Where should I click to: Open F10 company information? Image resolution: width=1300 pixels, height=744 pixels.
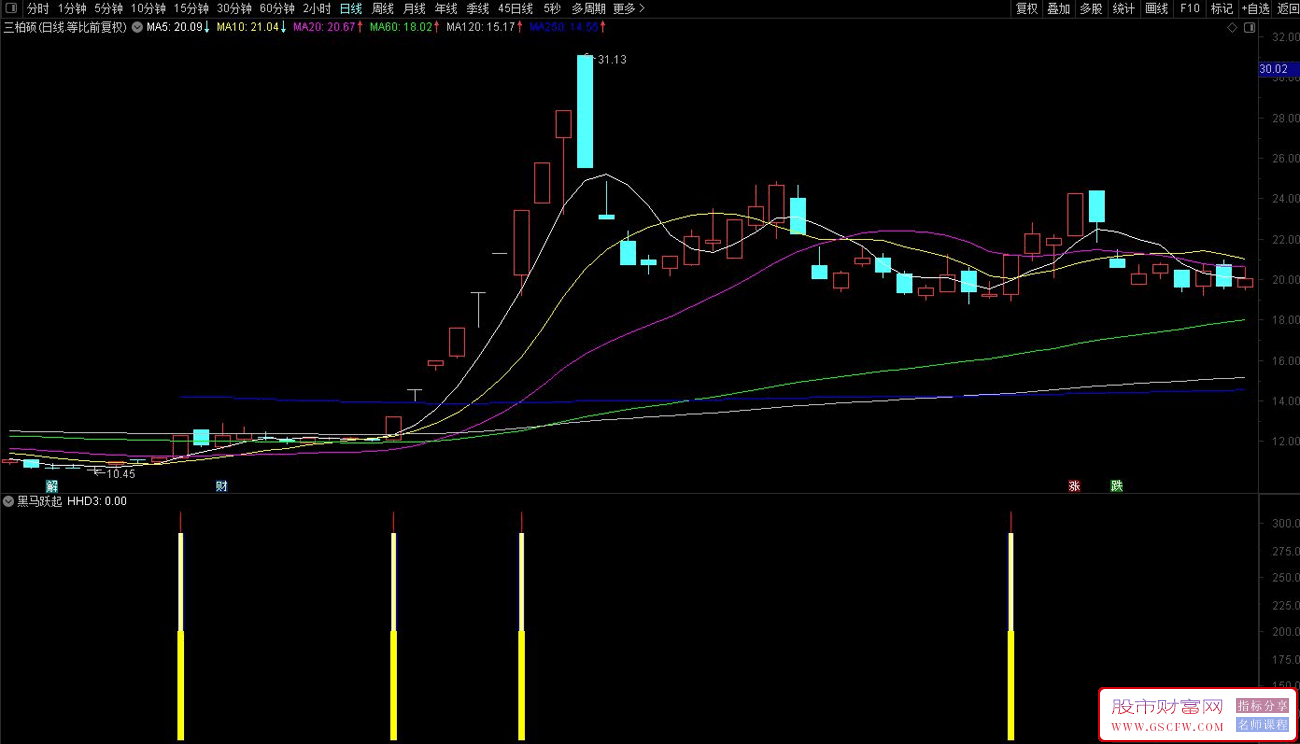coord(1190,9)
